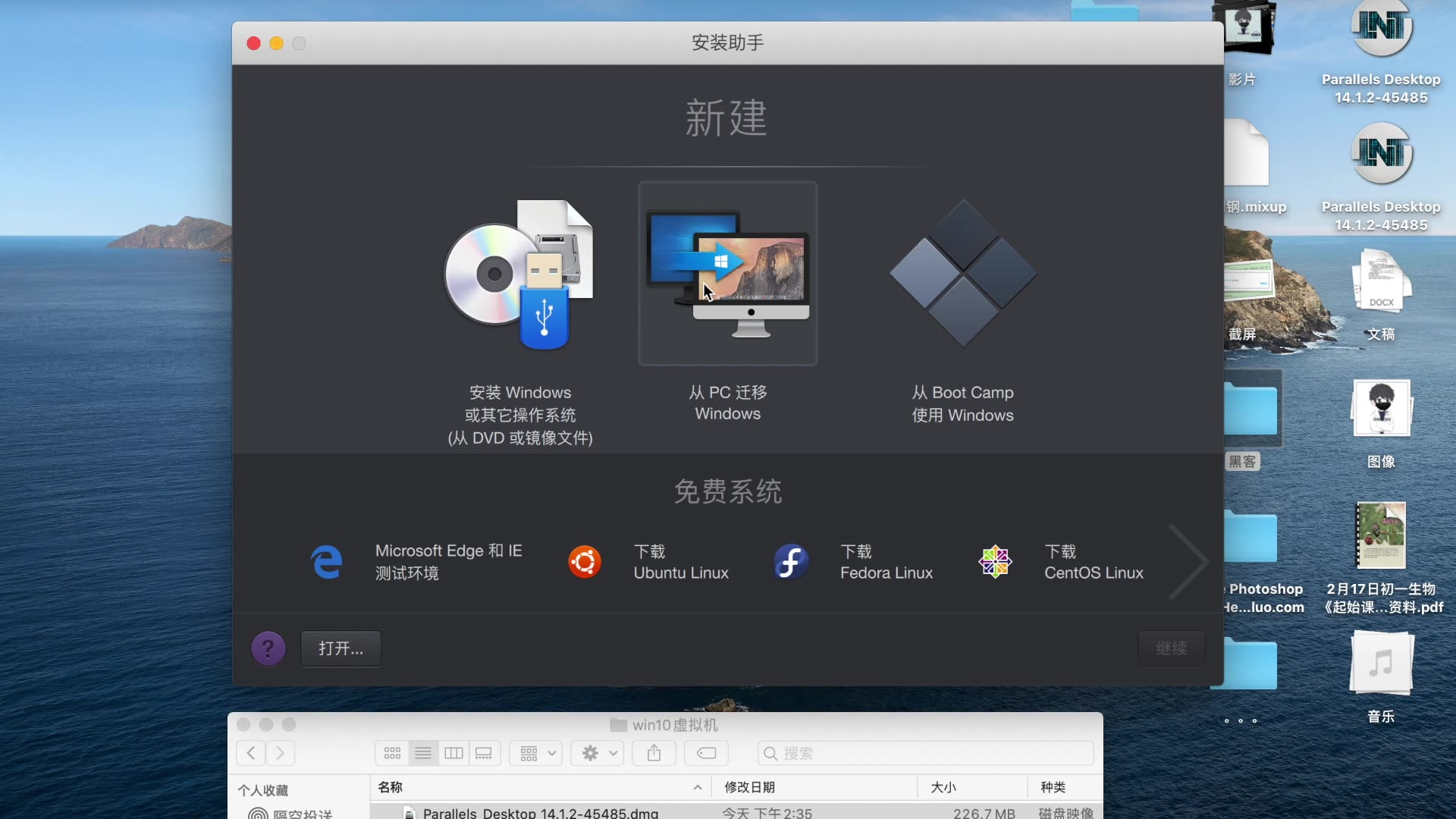This screenshot has height=819, width=1456.
Task: Switch Finder to column view
Action: click(x=453, y=753)
